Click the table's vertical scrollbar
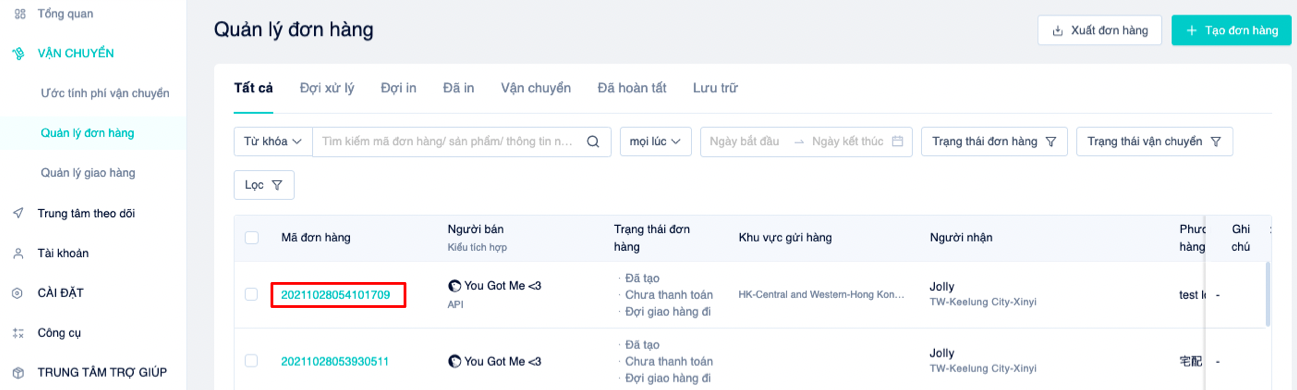Viewport: 1297px width, 390px height. coord(1269,294)
